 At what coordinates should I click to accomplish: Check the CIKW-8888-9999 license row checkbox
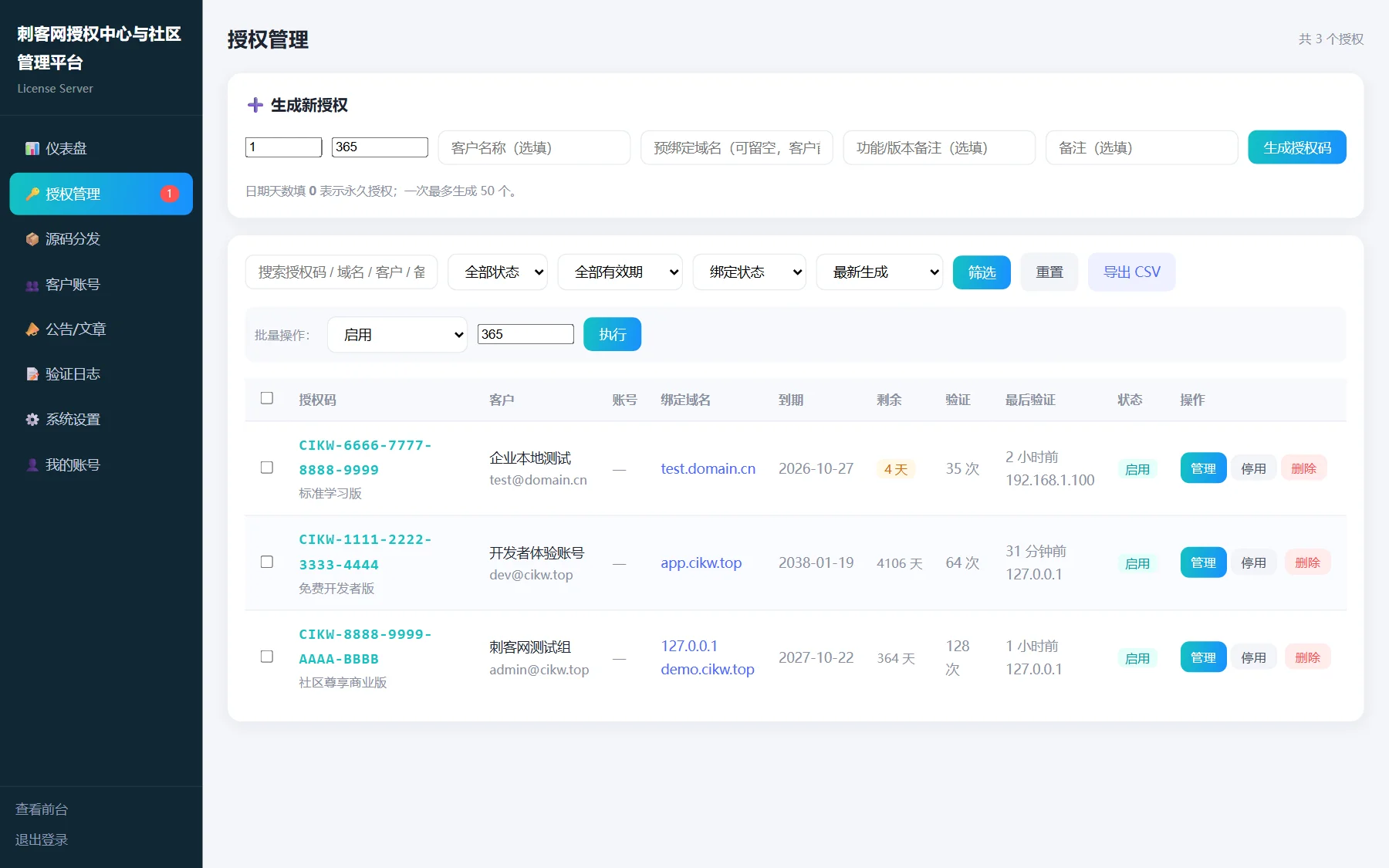(x=267, y=657)
